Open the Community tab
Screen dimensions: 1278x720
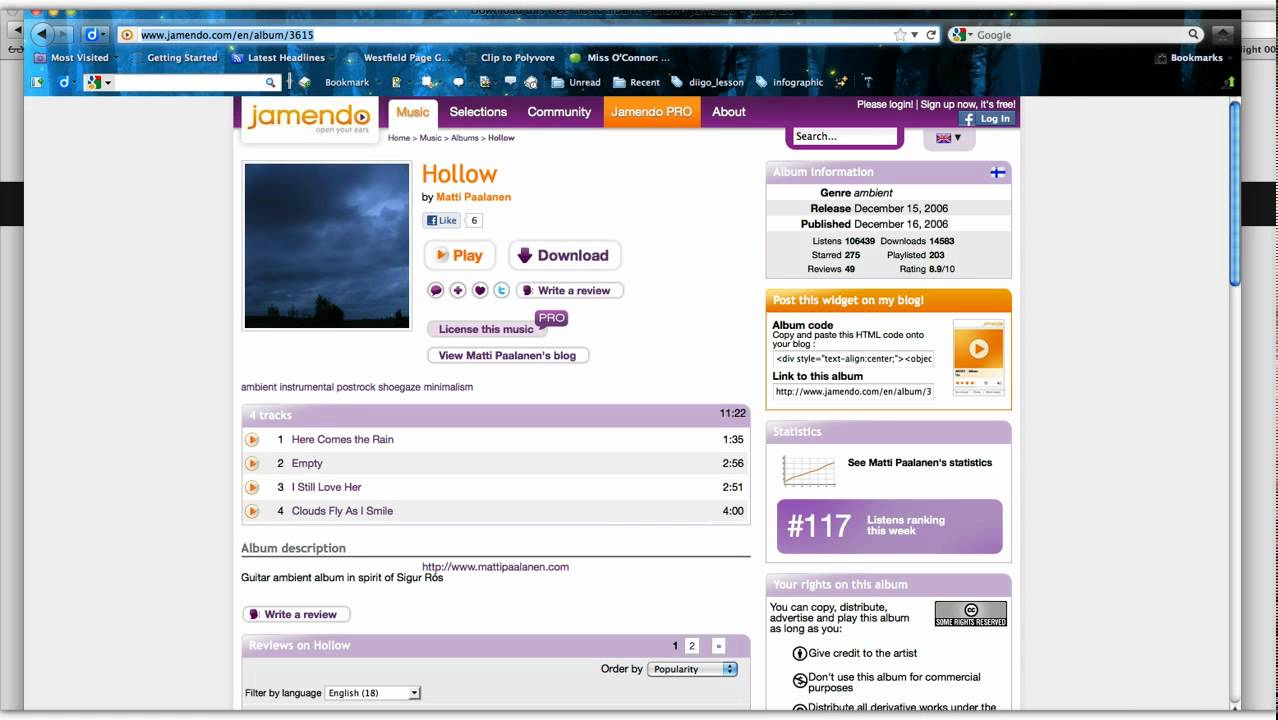click(559, 112)
